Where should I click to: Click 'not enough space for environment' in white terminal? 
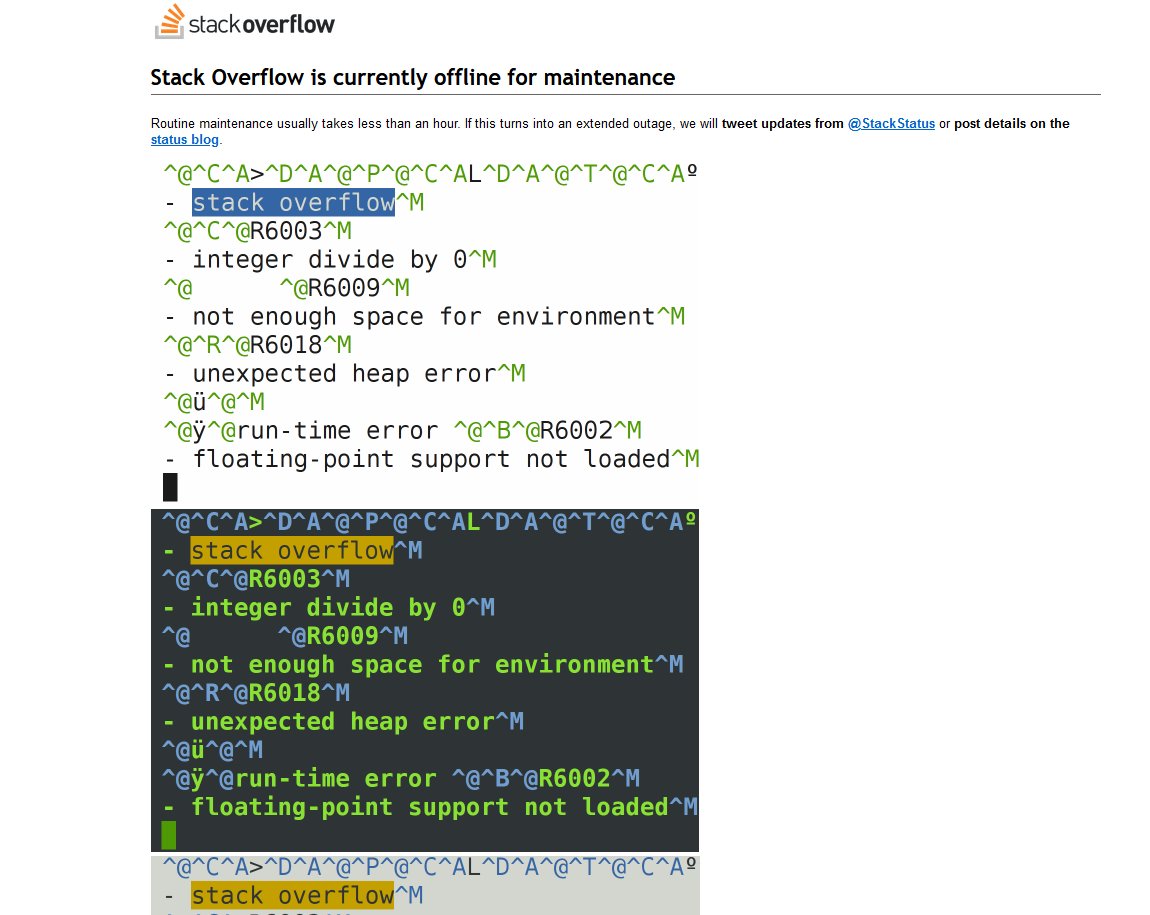424,317
